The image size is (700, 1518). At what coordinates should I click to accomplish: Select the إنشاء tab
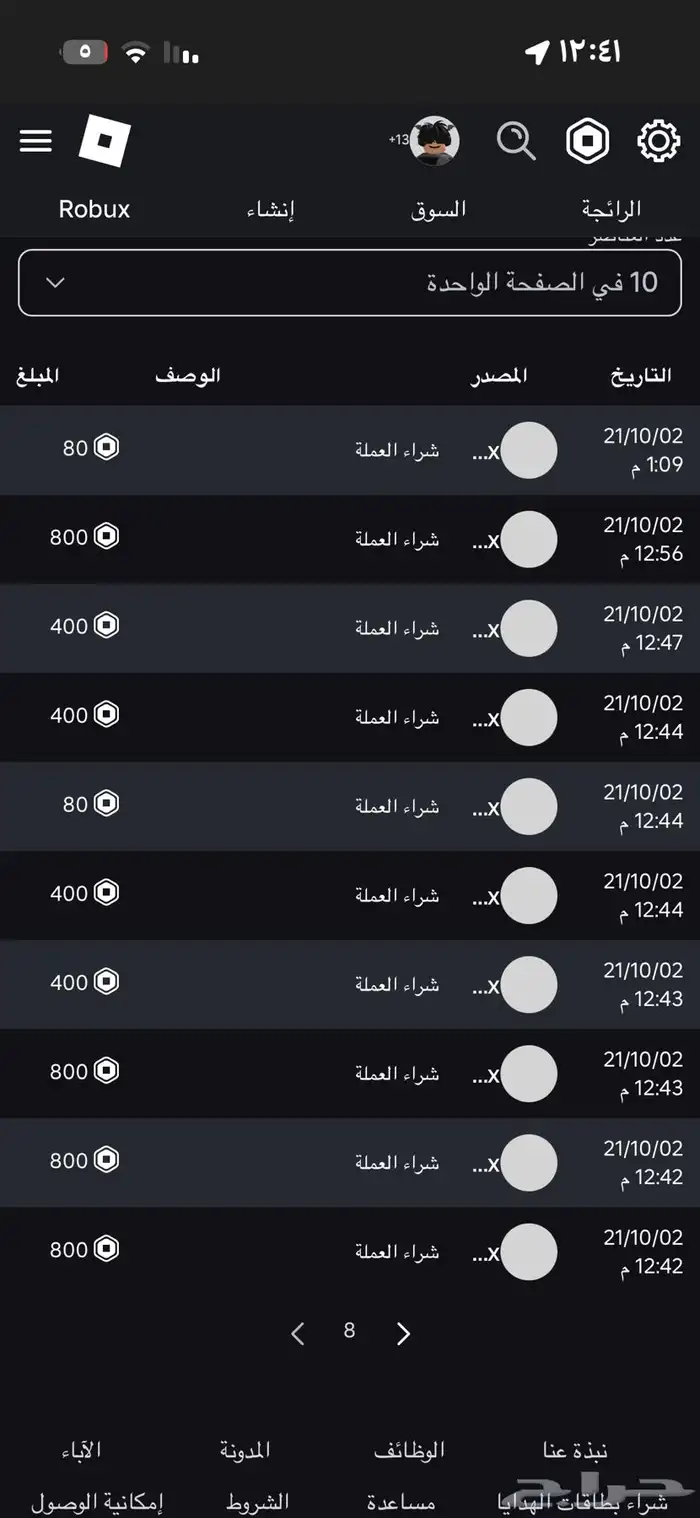270,209
